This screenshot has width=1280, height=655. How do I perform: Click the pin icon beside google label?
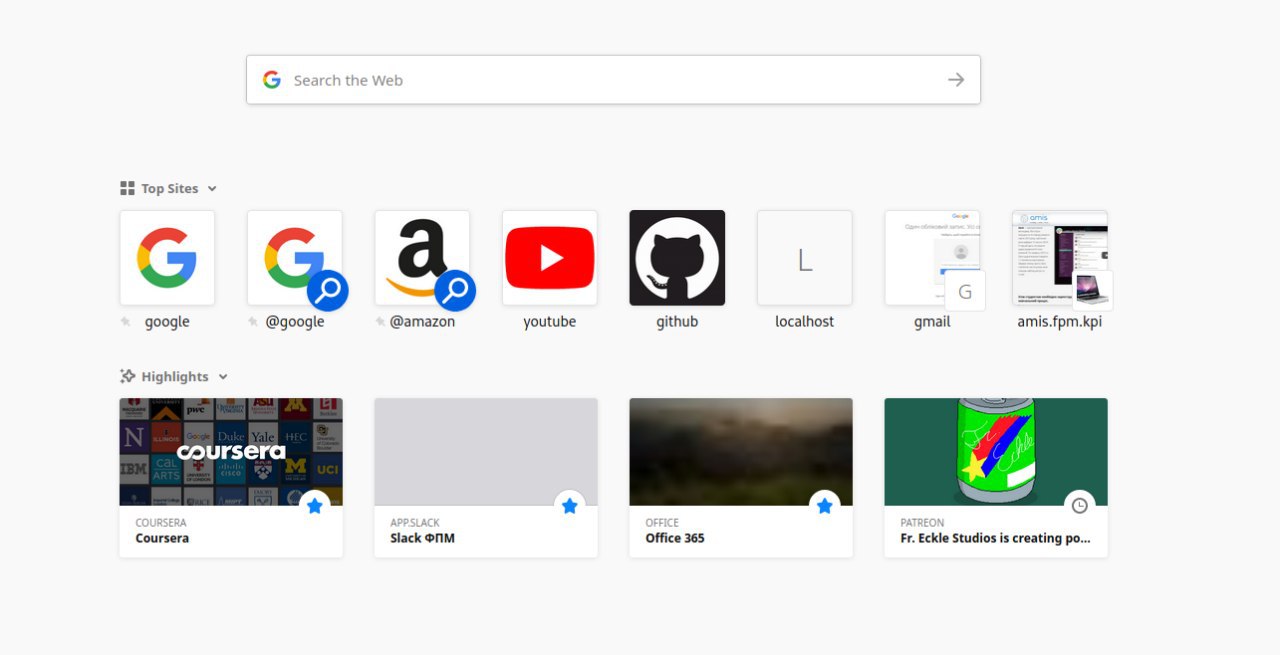126,322
